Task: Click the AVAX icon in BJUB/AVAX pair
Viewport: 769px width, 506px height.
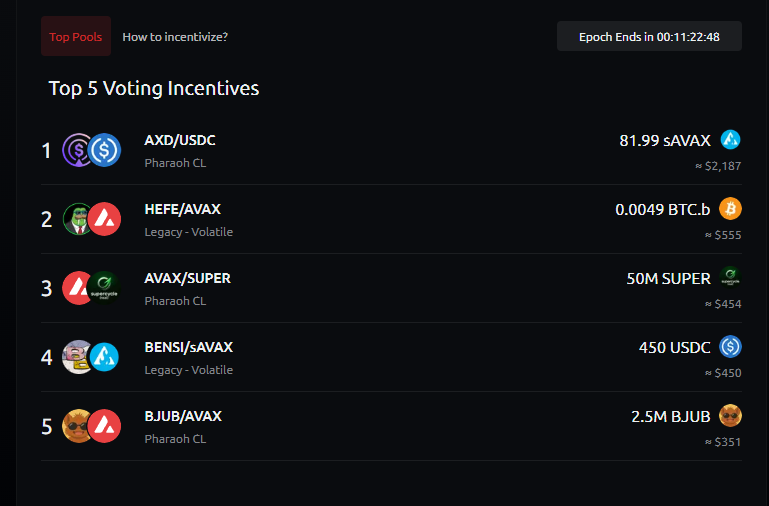Action: 104,426
